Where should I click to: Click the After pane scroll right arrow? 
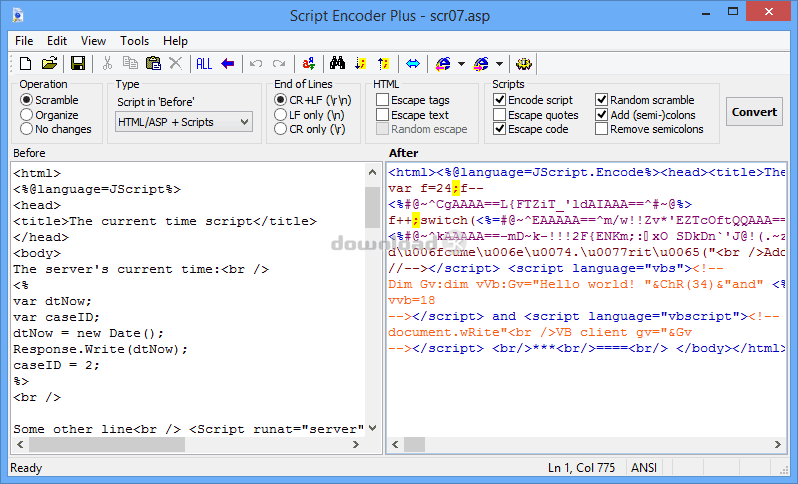778,444
